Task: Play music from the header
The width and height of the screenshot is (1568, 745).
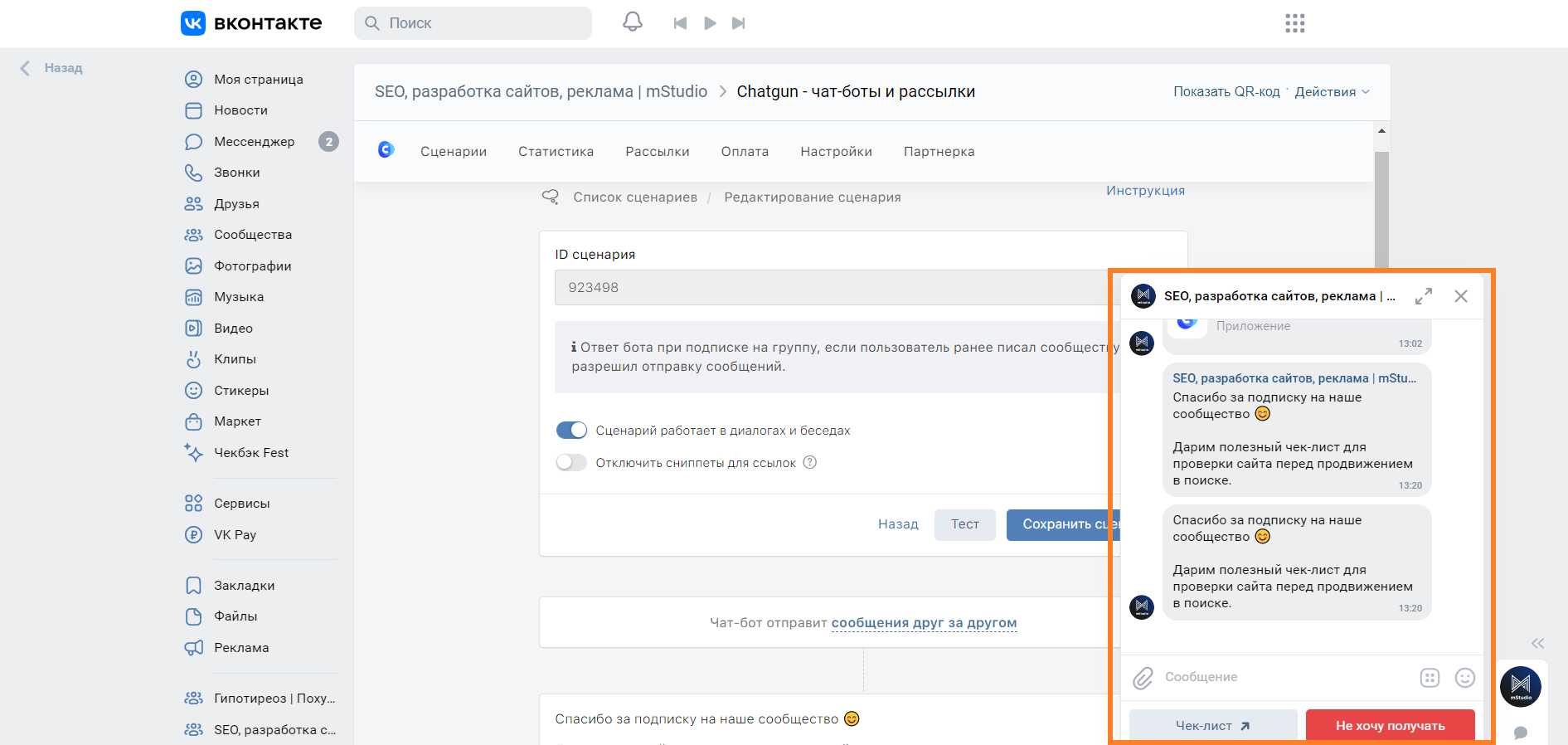Action: (710, 23)
